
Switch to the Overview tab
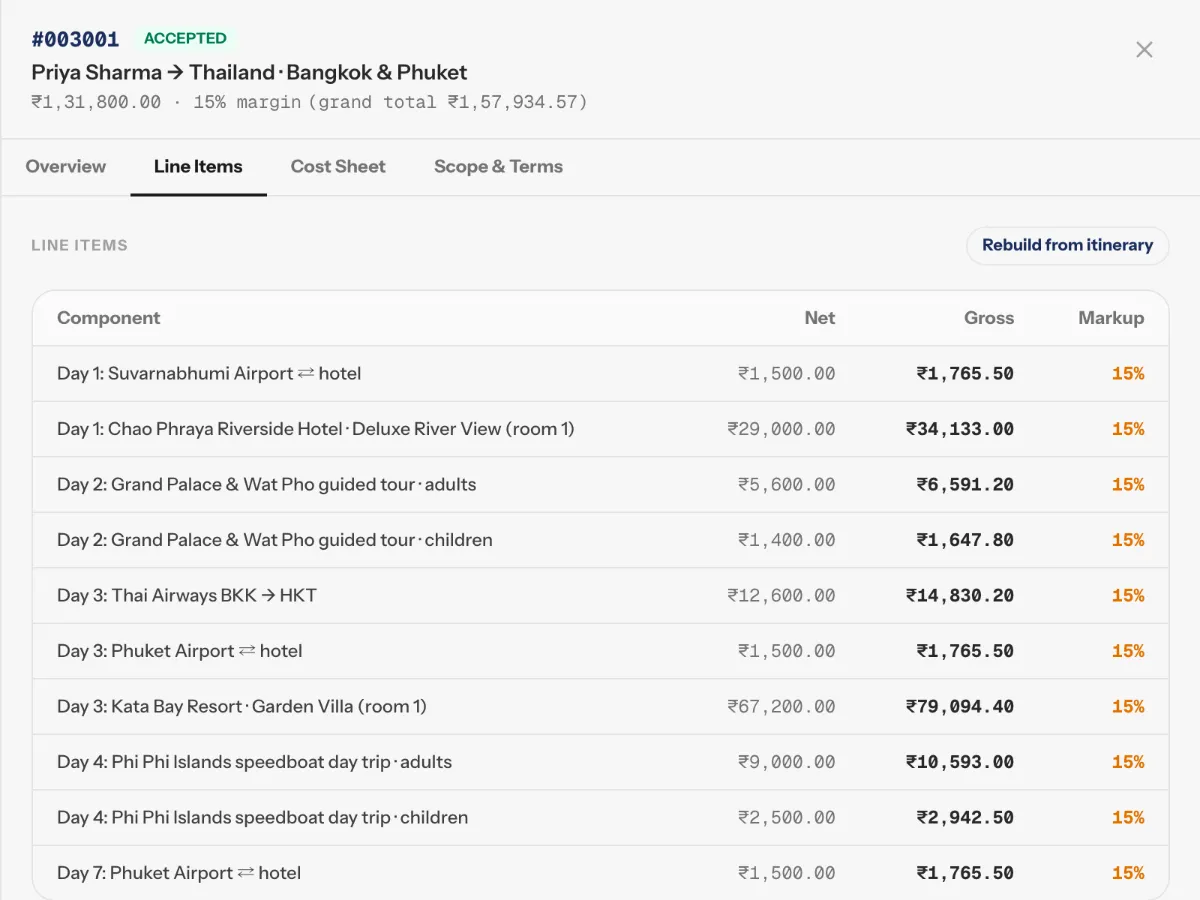coord(66,167)
